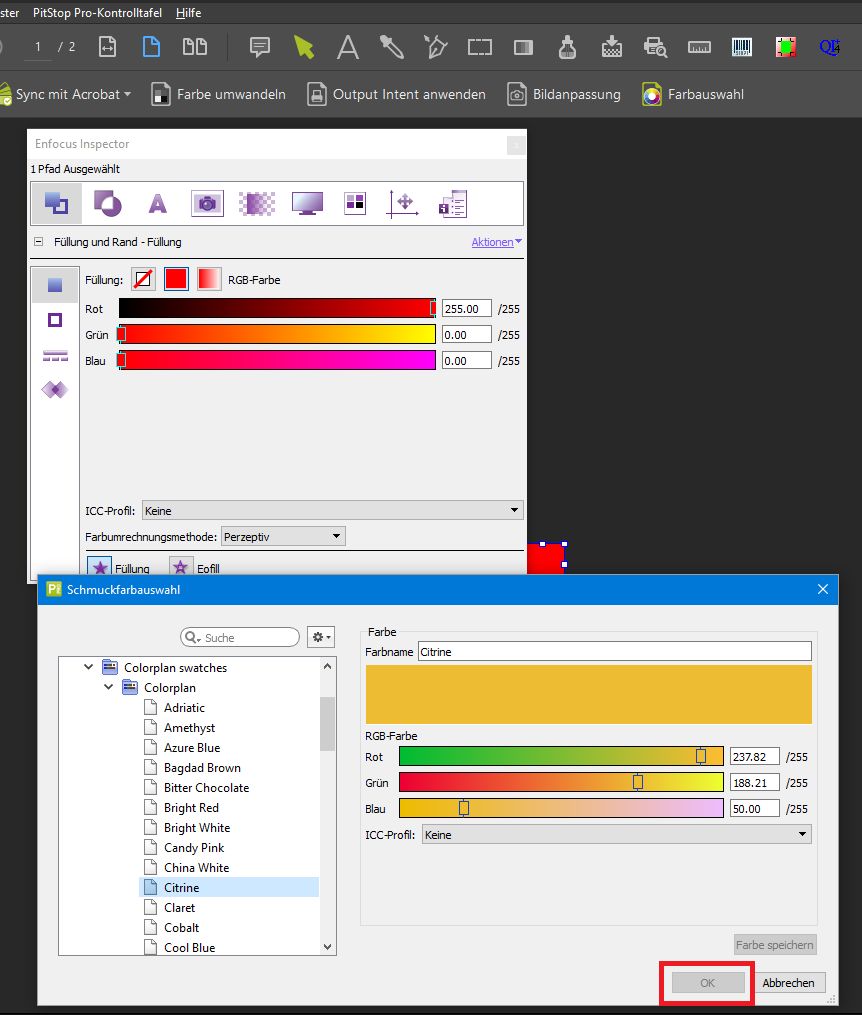Click the OK button
The image size is (862, 1015).
[707, 983]
